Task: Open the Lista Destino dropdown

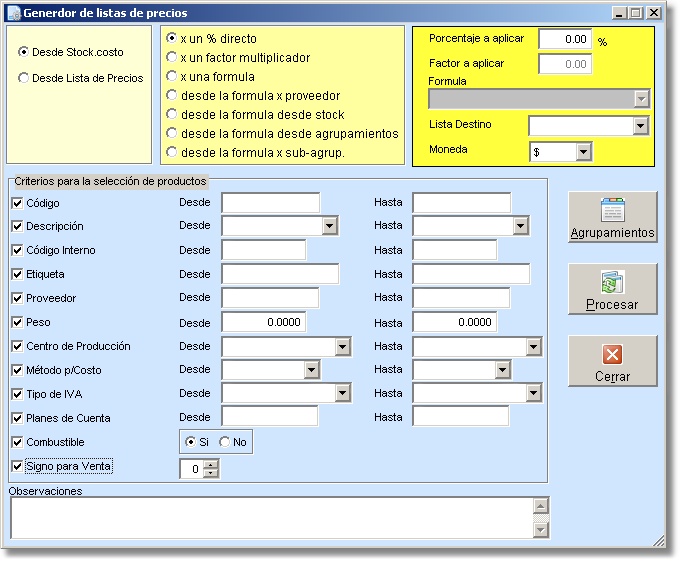Action: (641, 126)
